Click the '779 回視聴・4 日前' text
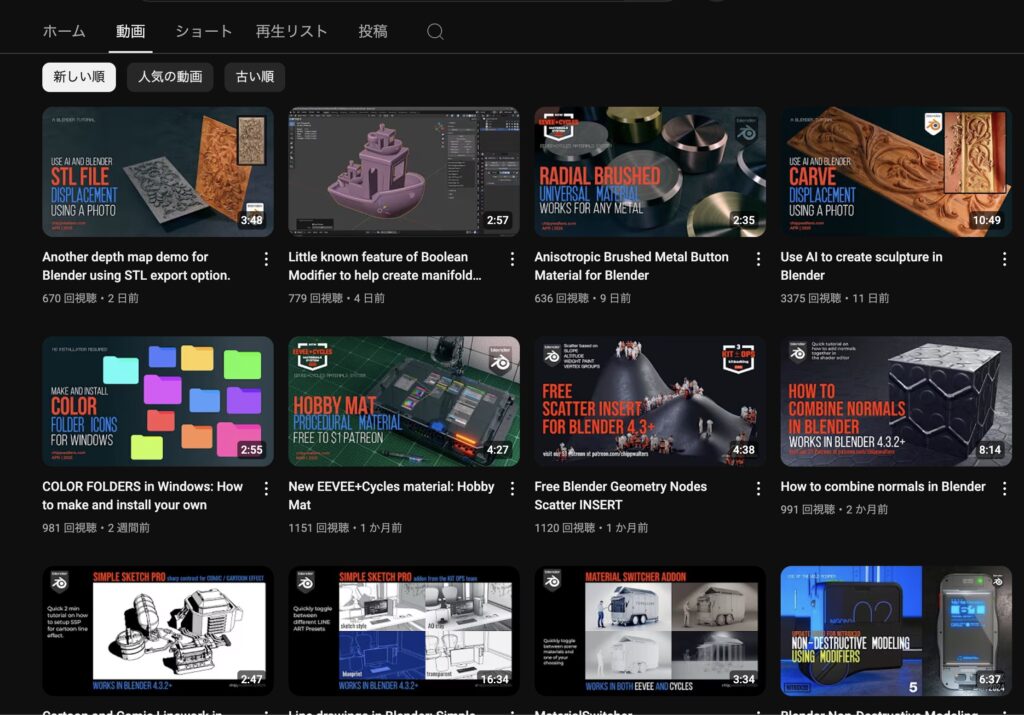1024x715 pixels. [x=336, y=298]
